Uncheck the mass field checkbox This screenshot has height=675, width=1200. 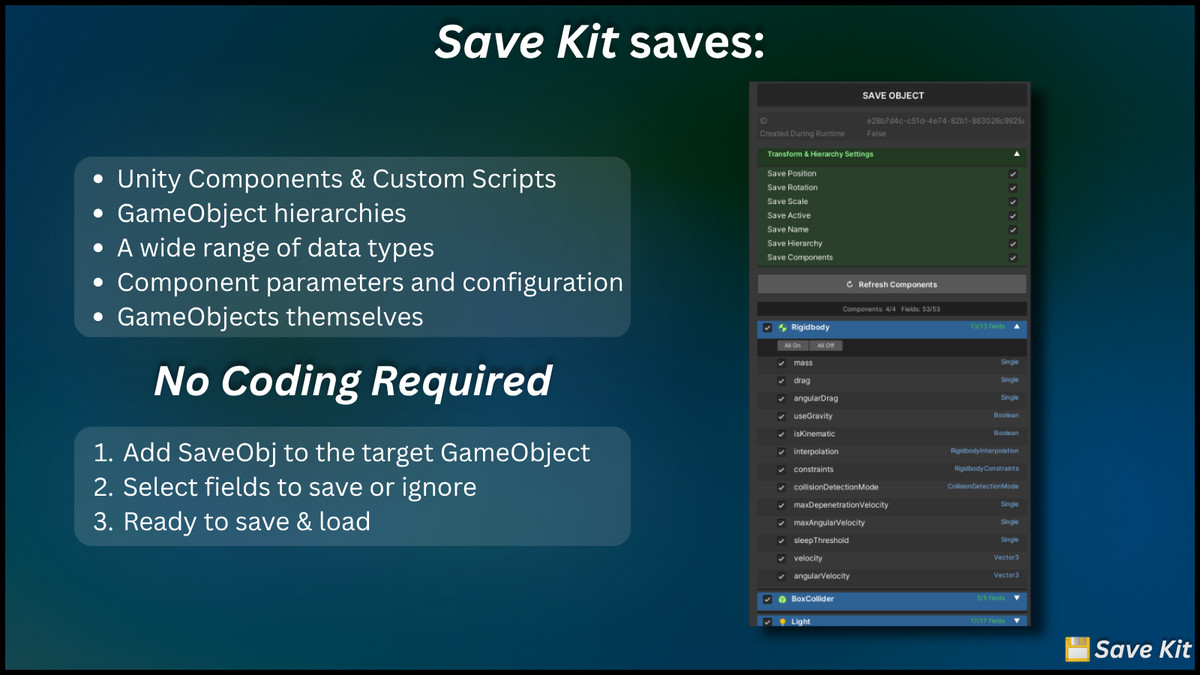point(781,363)
